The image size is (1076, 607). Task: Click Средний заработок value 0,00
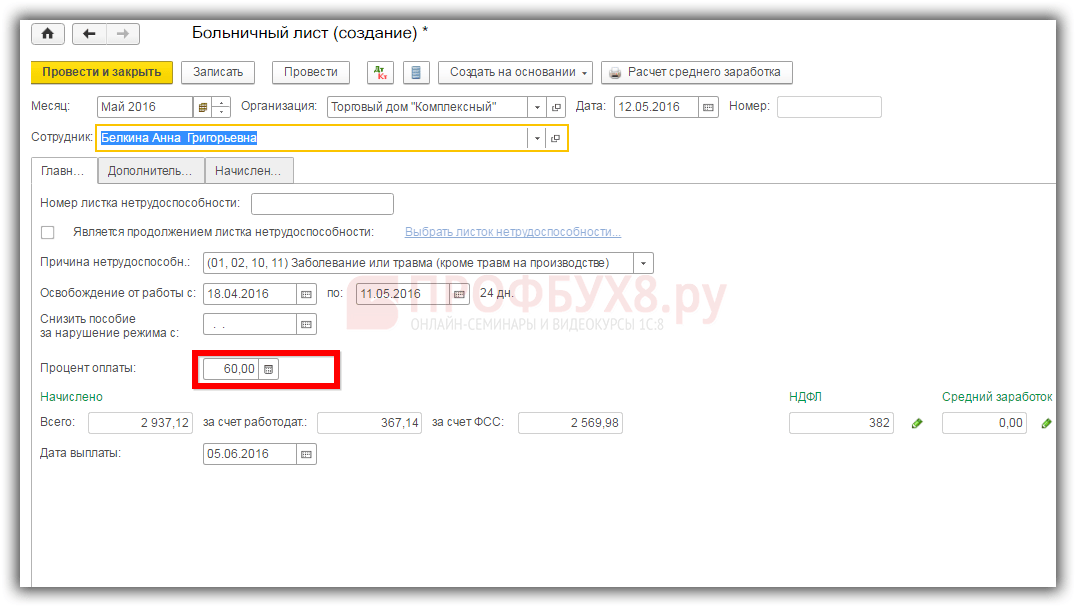(985, 423)
